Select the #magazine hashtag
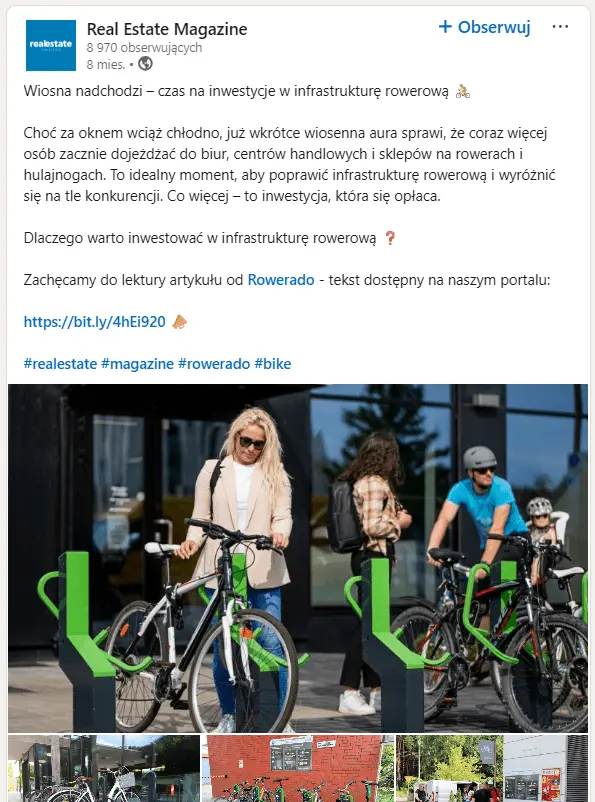595x802 pixels. click(x=138, y=364)
